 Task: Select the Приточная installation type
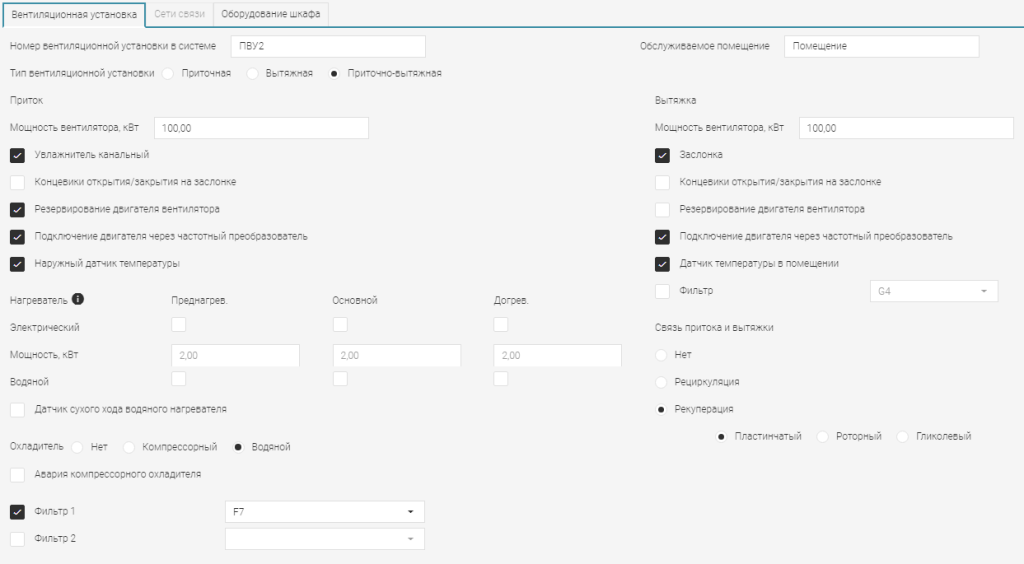click(168, 73)
